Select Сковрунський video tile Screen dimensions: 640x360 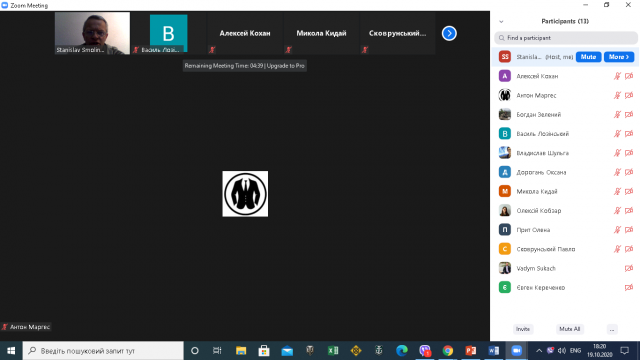coord(398,33)
